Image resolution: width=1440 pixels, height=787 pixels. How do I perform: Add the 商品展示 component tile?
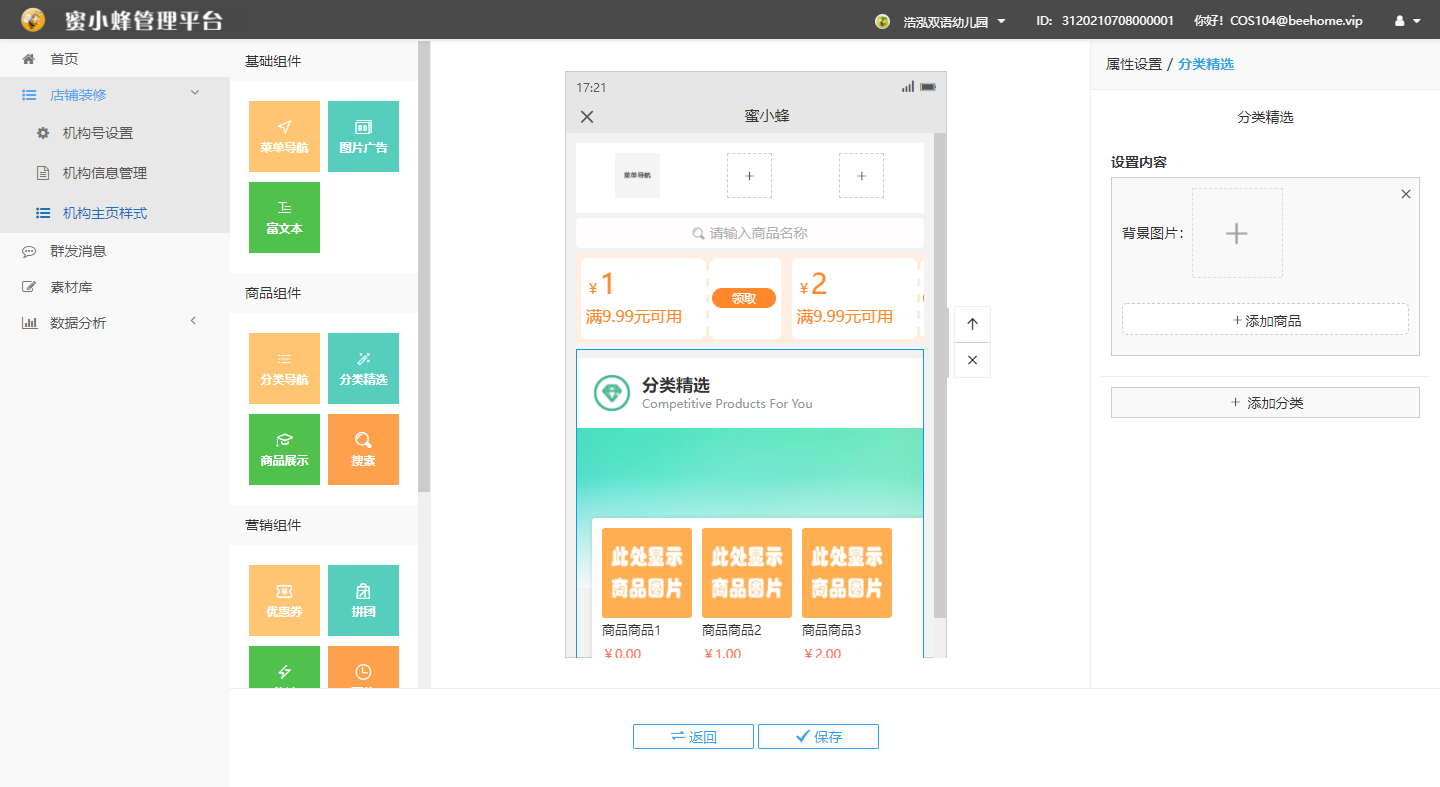[284, 449]
